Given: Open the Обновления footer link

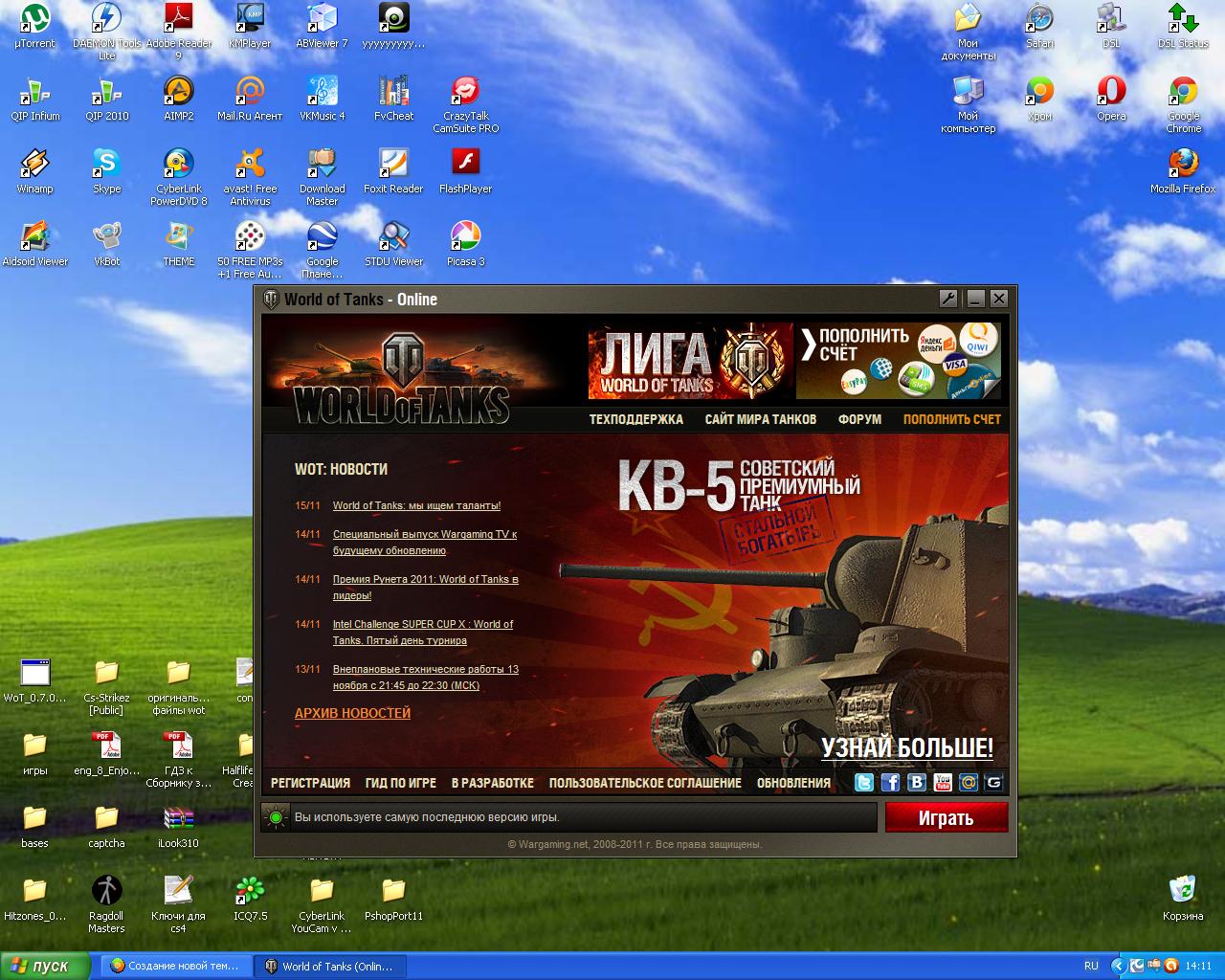Looking at the screenshot, I should (x=793, y=783).
